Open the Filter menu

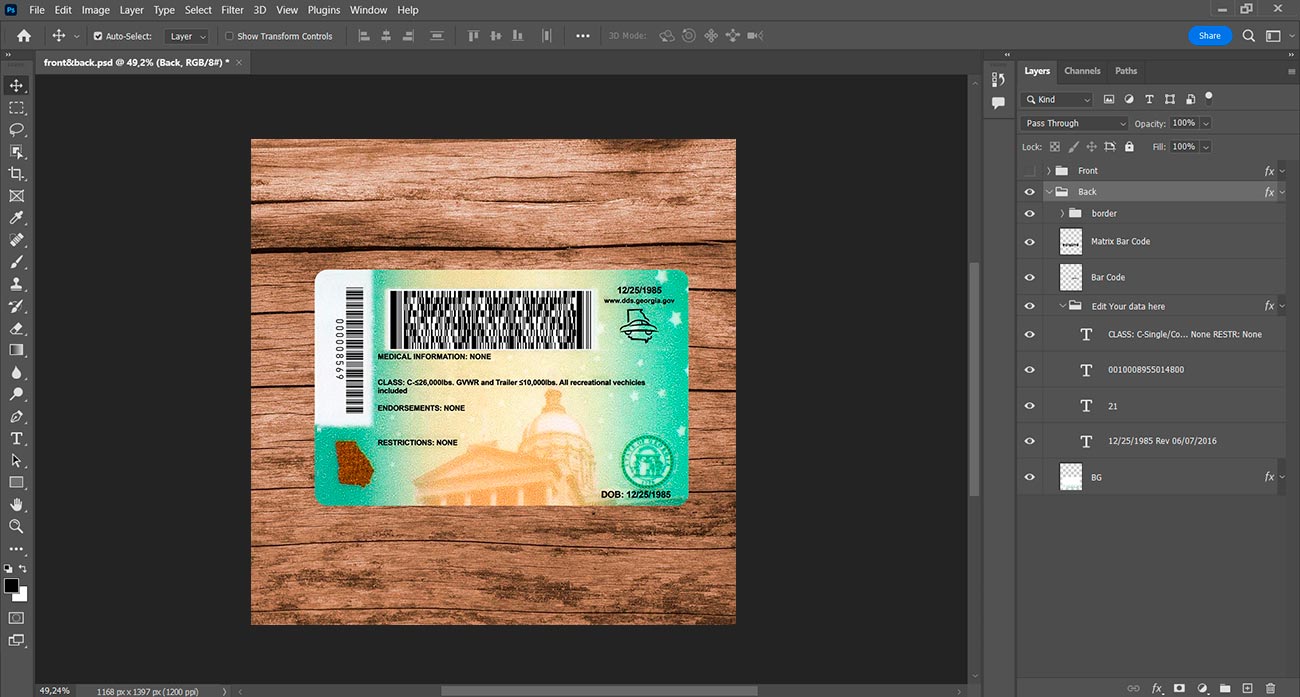[232, 10]
